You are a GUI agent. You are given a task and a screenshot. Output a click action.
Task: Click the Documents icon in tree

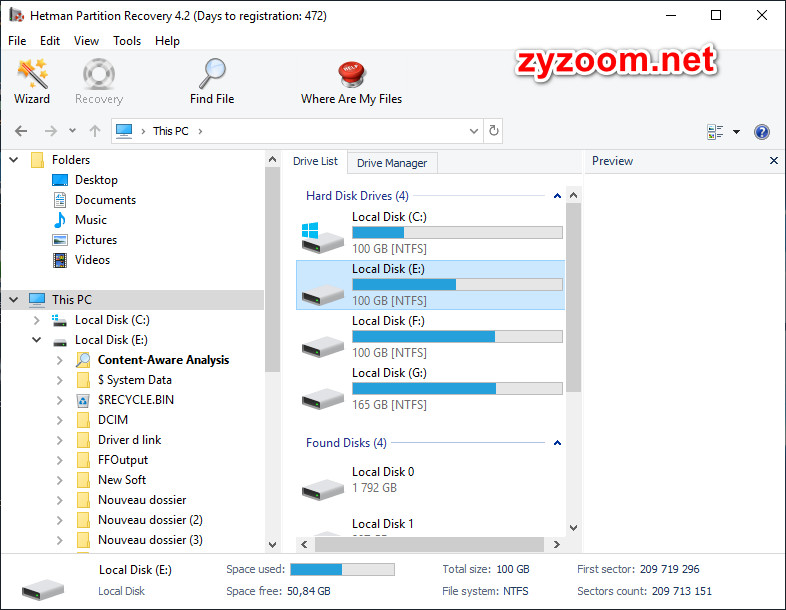60,200
